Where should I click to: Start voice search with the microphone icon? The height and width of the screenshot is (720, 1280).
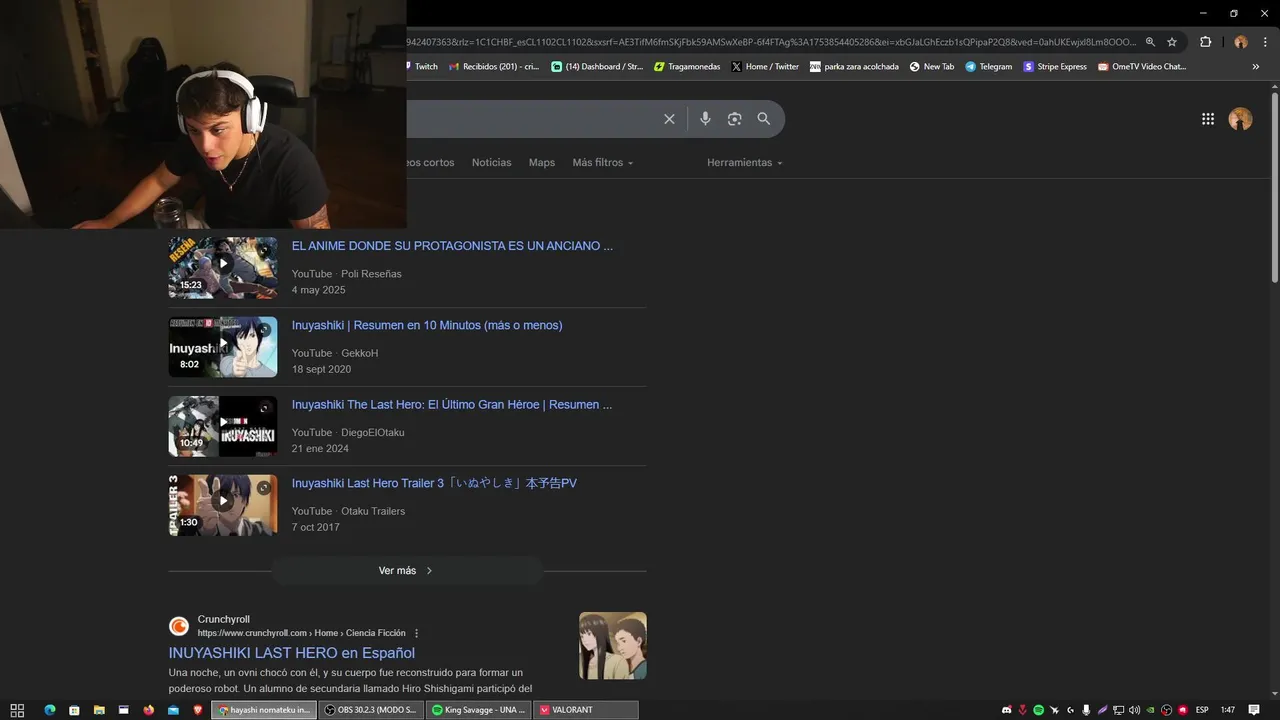[x=705, y=119]
